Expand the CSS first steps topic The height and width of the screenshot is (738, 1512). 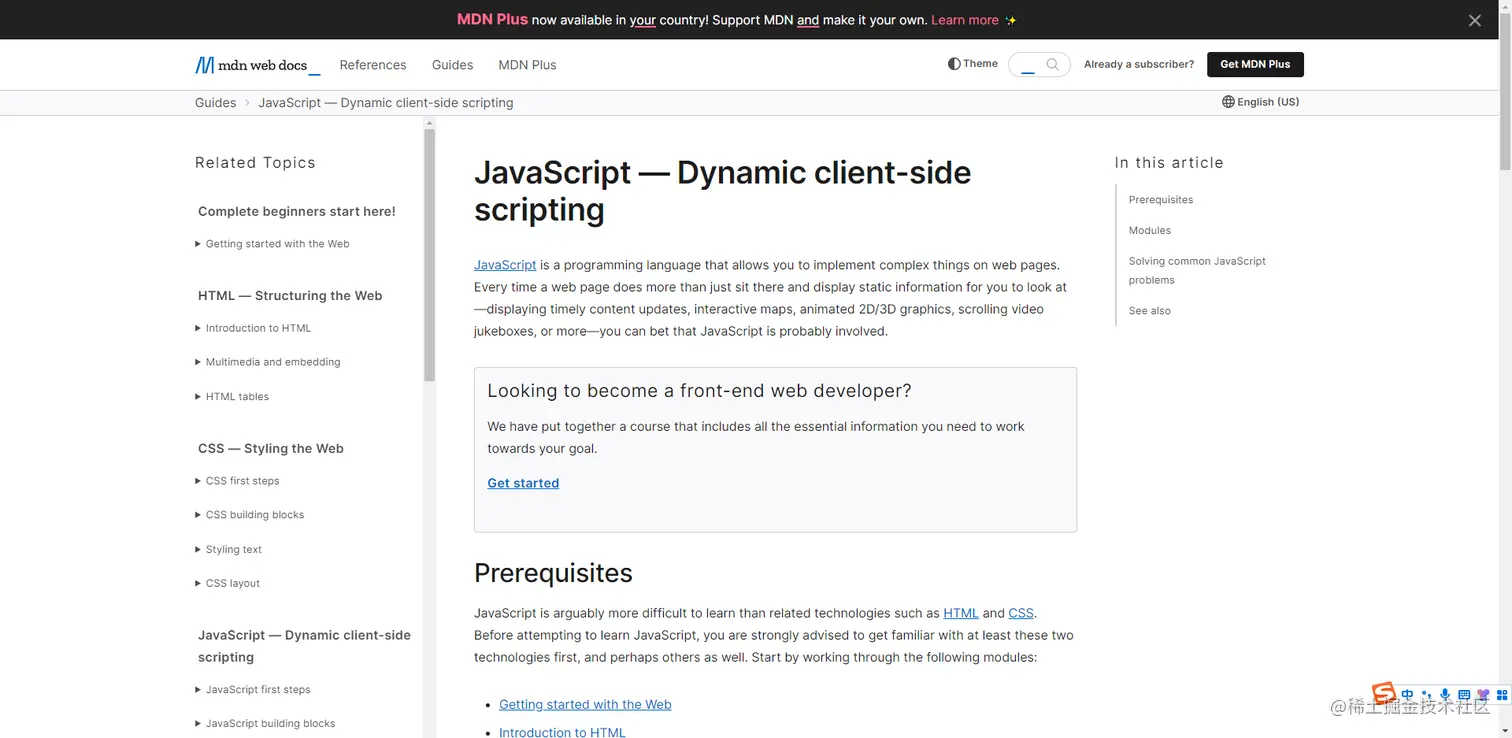(238, 481)
